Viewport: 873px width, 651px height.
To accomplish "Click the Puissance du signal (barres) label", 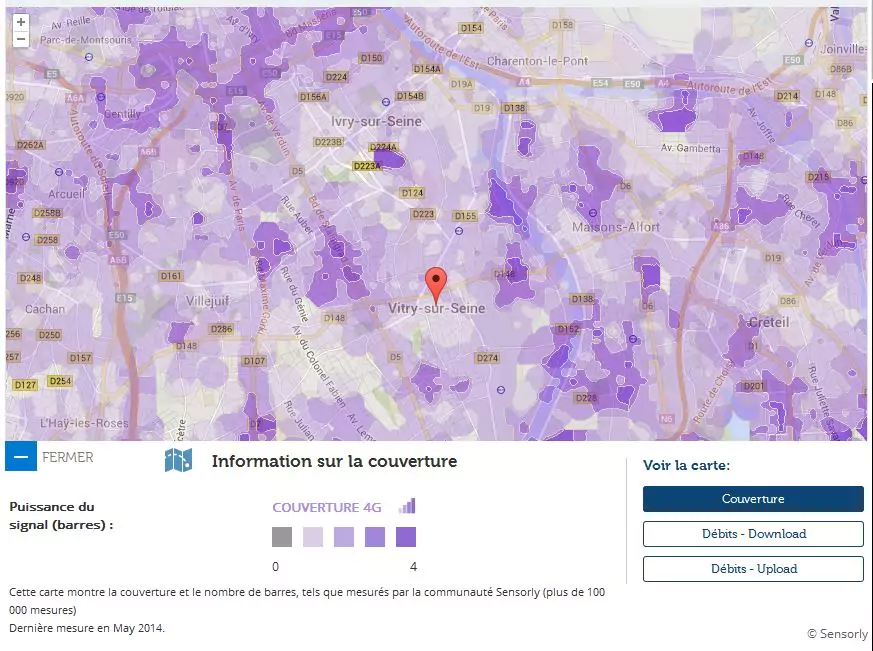I will click(61, 516).
